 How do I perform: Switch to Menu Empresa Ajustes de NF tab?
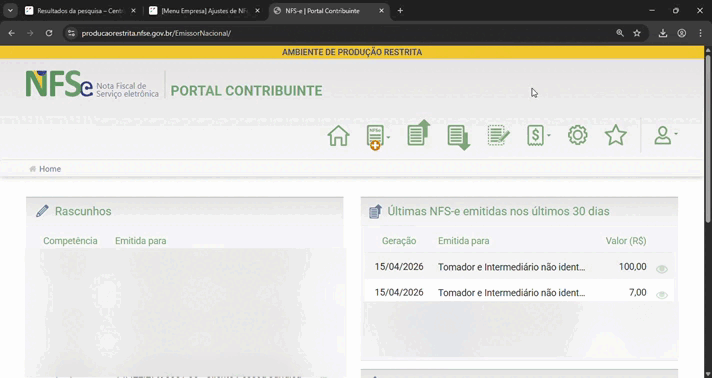tap(203, 11)
